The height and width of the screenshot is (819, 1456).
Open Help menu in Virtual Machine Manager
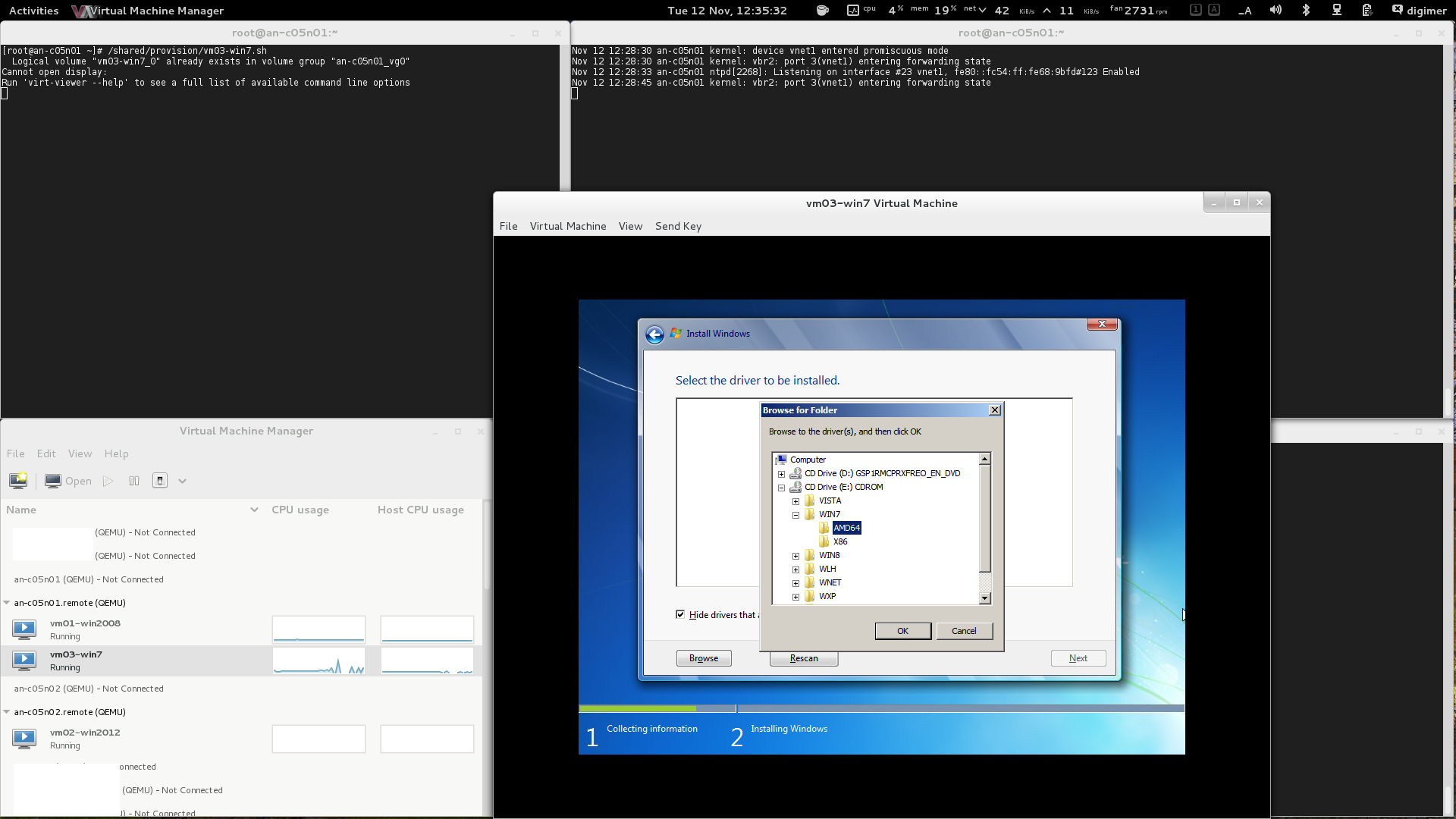click(x=116, y=453)
